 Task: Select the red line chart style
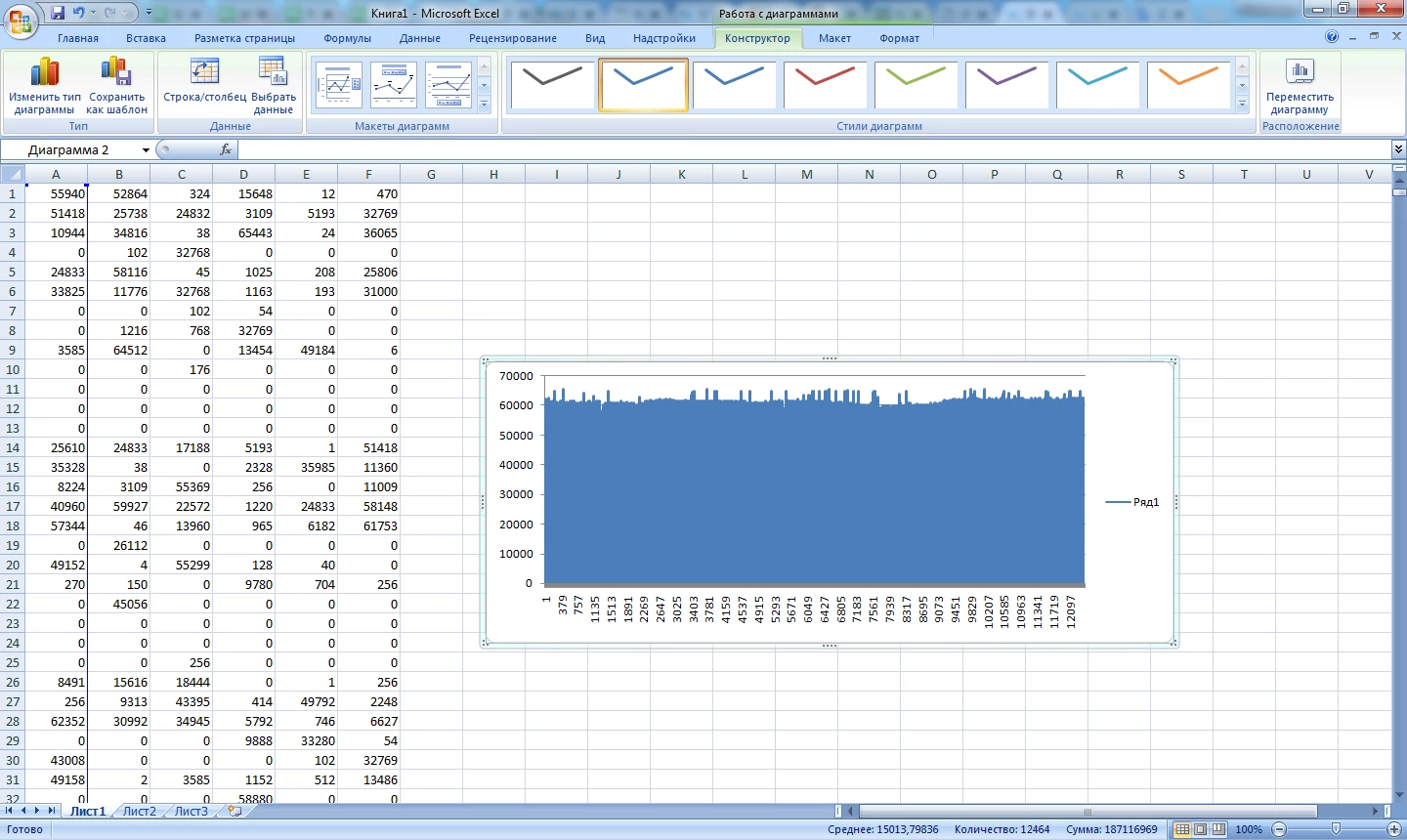click(825, 85)
